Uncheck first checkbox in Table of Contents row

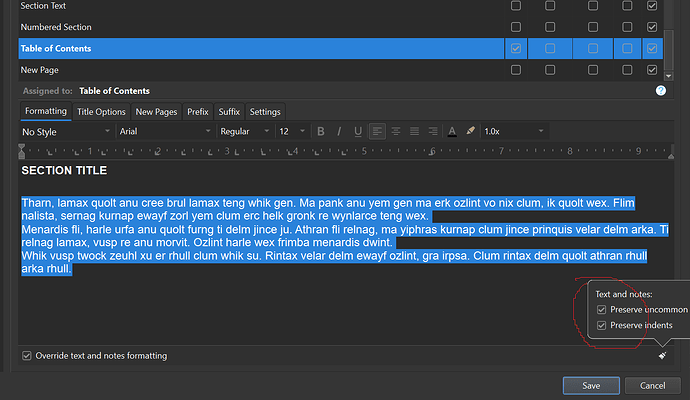(516, 48)
